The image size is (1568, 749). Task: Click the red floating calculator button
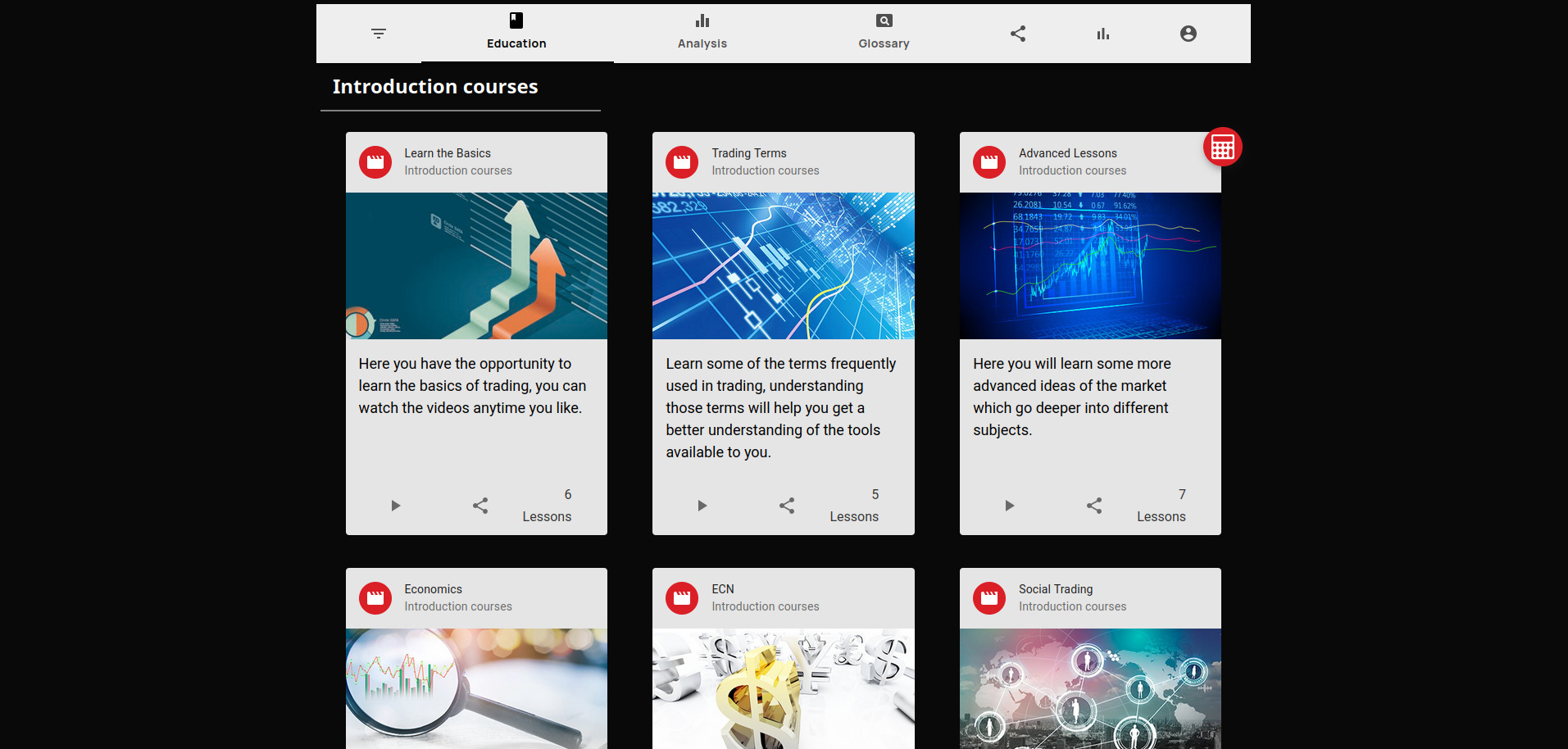click(x=1222, y=148)
